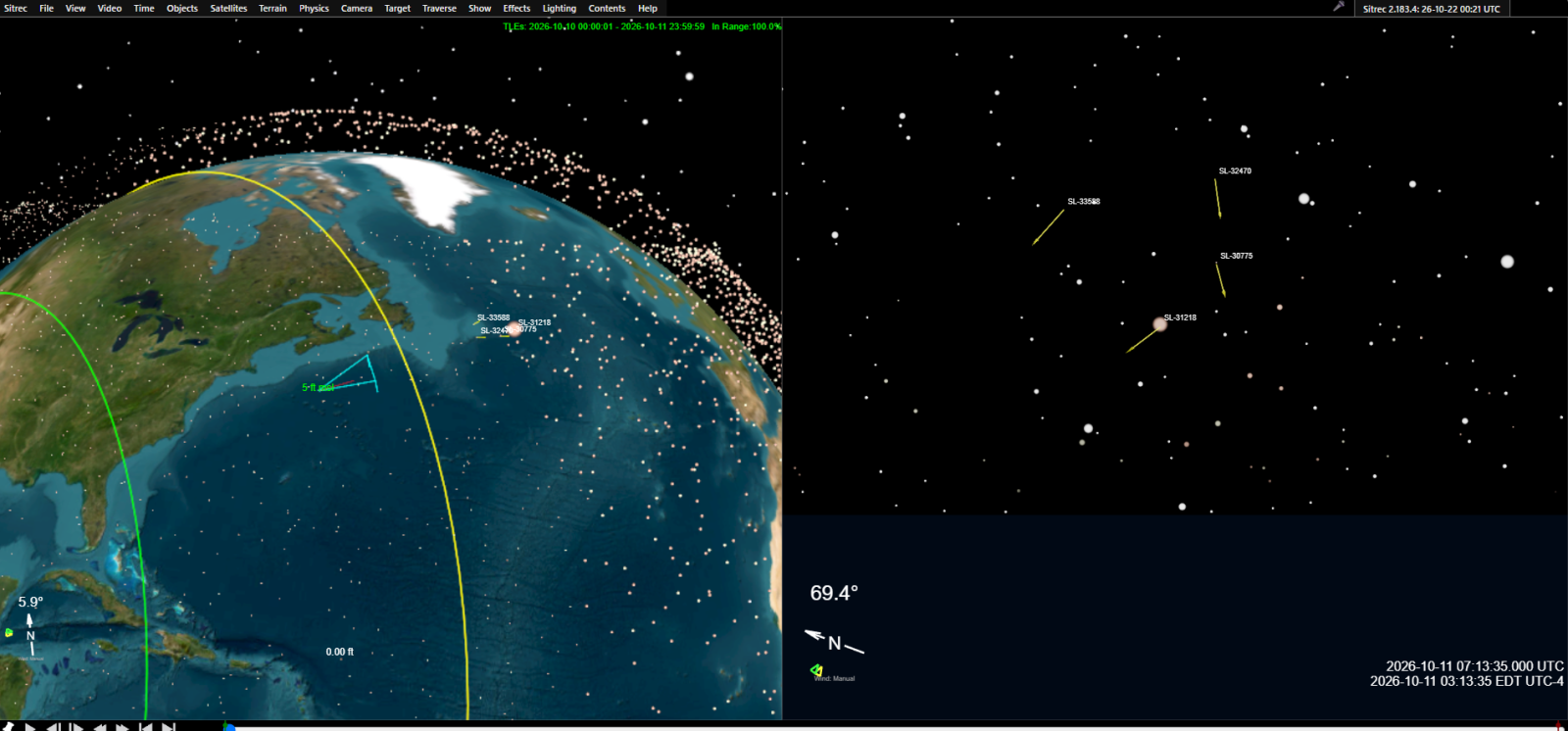
Task: Click the red end marker on the timeline
Action: pyautogui.click(x=1559, y=726)
